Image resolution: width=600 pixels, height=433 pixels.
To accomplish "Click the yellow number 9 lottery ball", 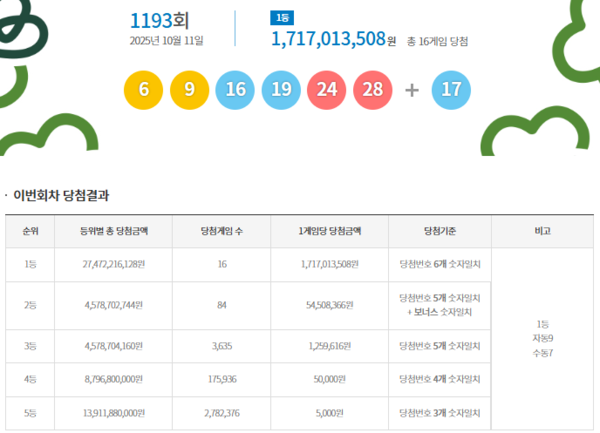I will pyautogui.click(x=188, y=89).
